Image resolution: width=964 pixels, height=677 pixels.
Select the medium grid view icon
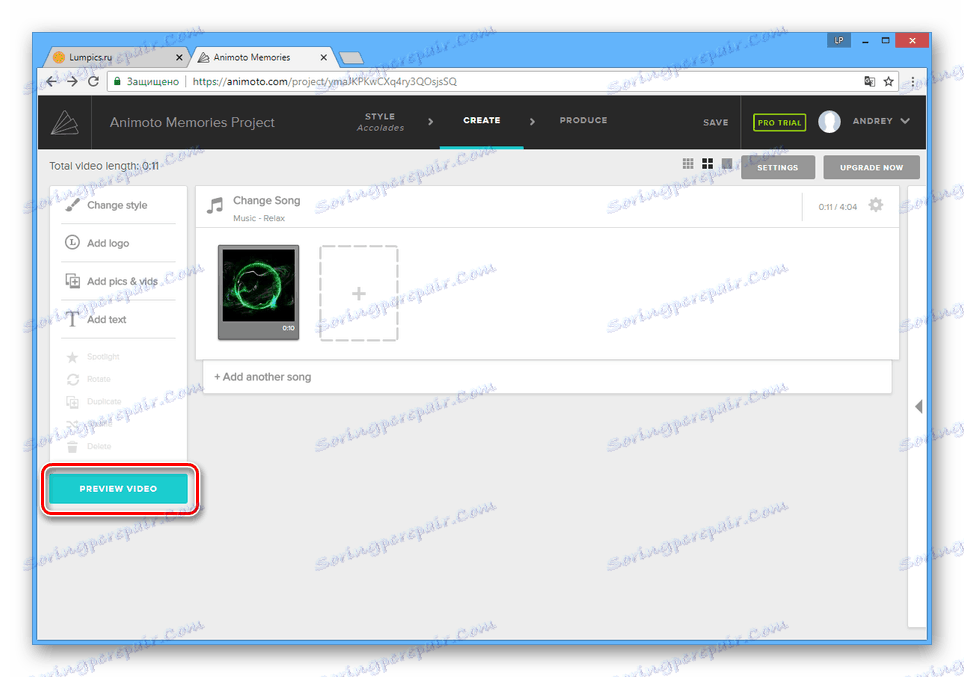[x=708, y=164]
